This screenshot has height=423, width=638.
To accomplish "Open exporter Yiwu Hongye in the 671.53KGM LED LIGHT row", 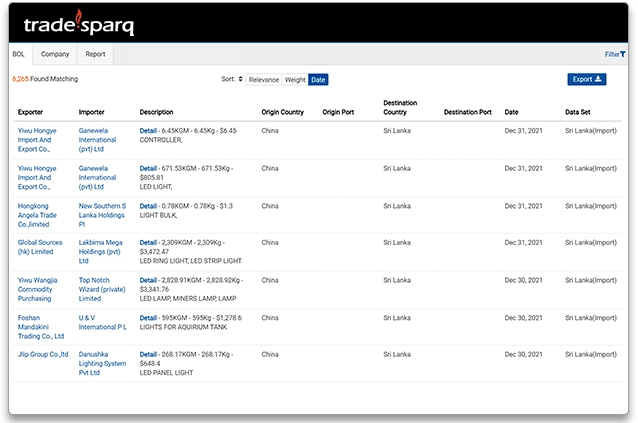I will pyautogui.click(x=37, y=178).
